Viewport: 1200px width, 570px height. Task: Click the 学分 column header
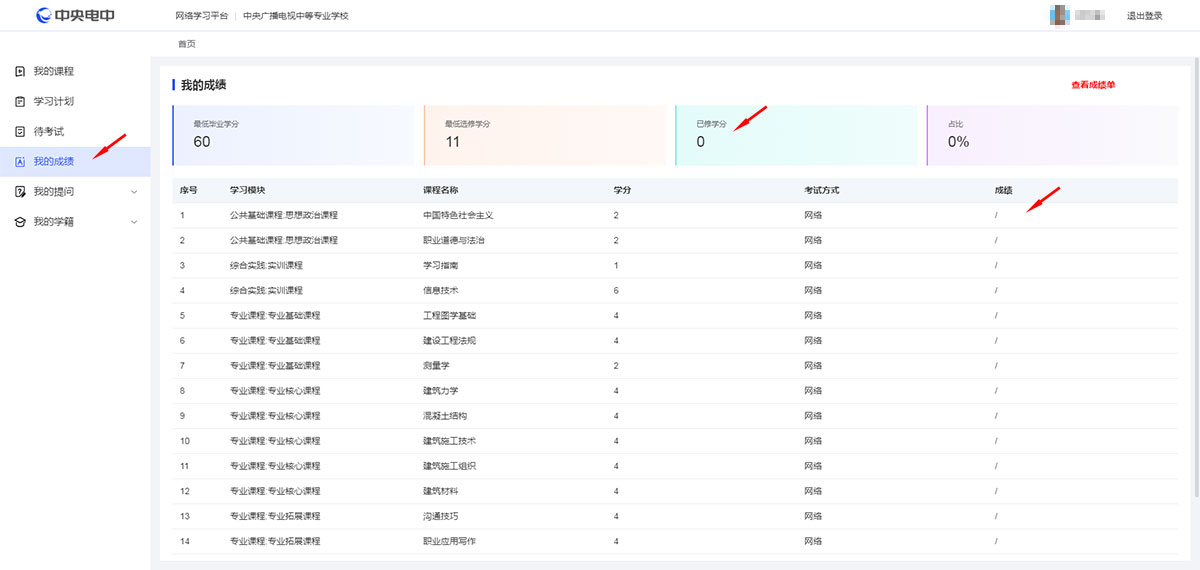[622, 190]
